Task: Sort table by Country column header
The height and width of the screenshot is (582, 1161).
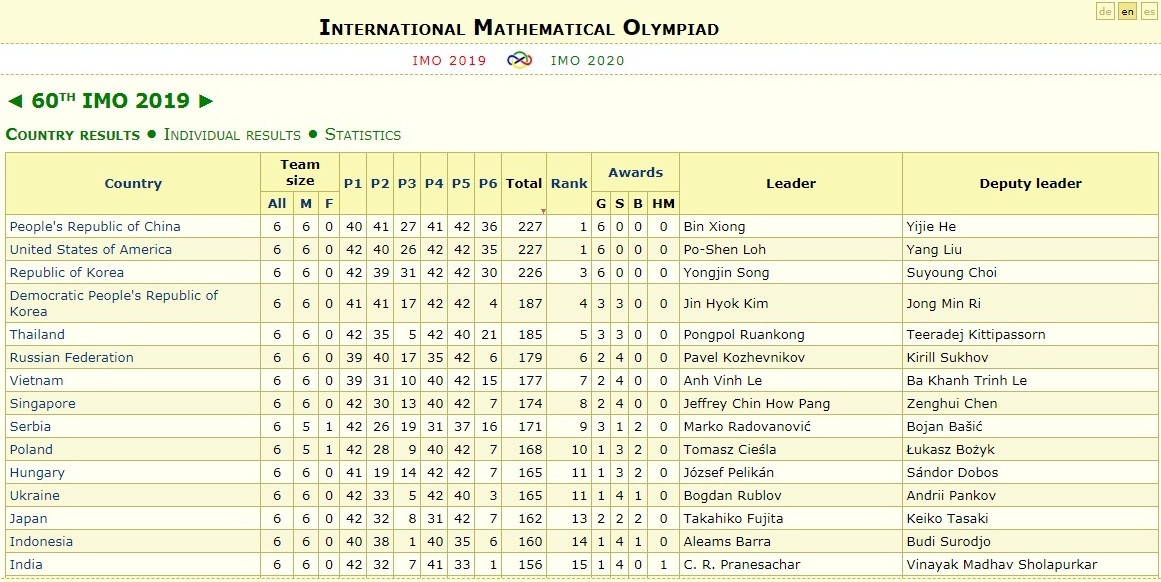Action: pyautogui.click(x=133, y=184)
